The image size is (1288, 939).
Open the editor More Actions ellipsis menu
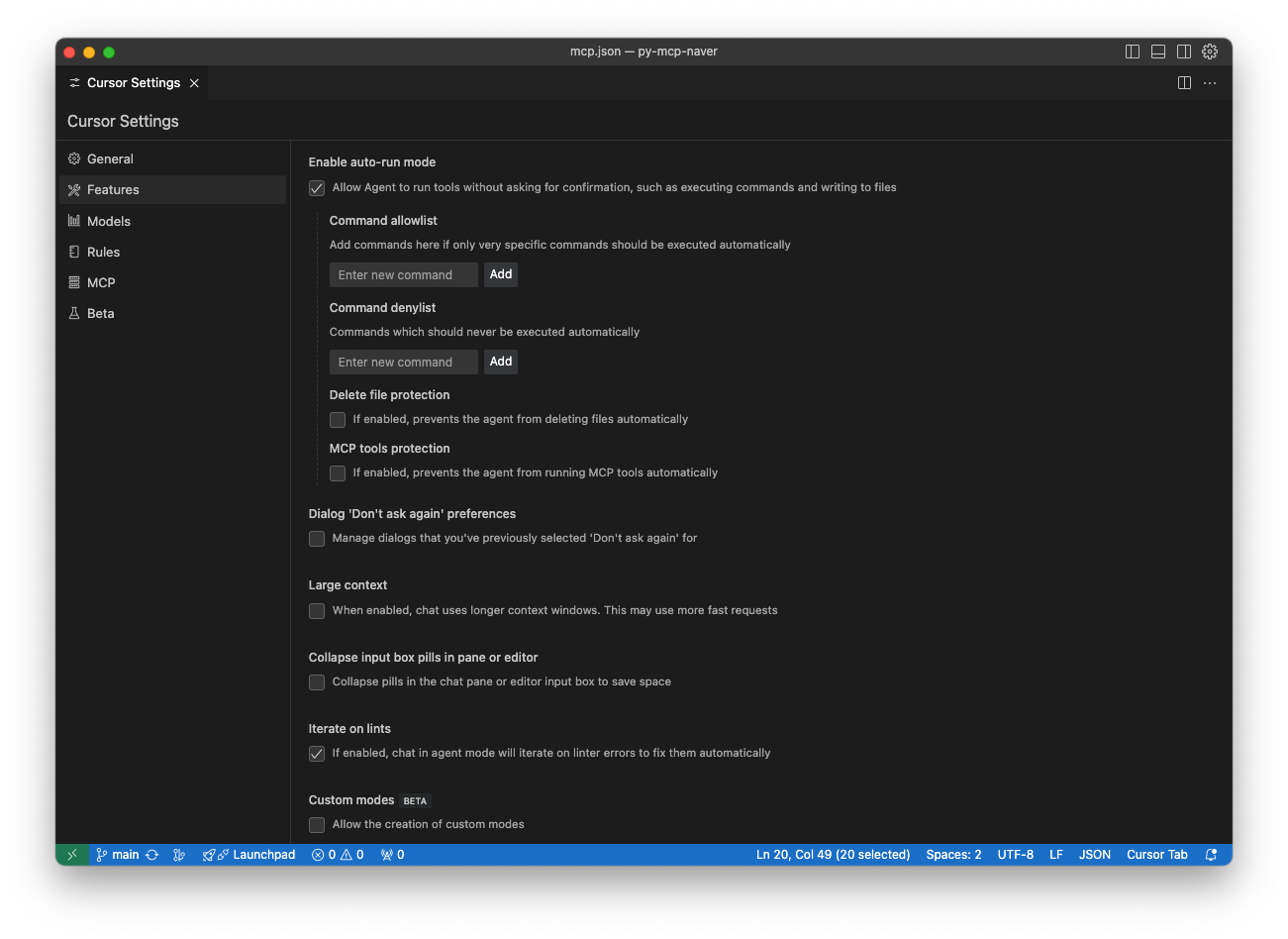1210,83
